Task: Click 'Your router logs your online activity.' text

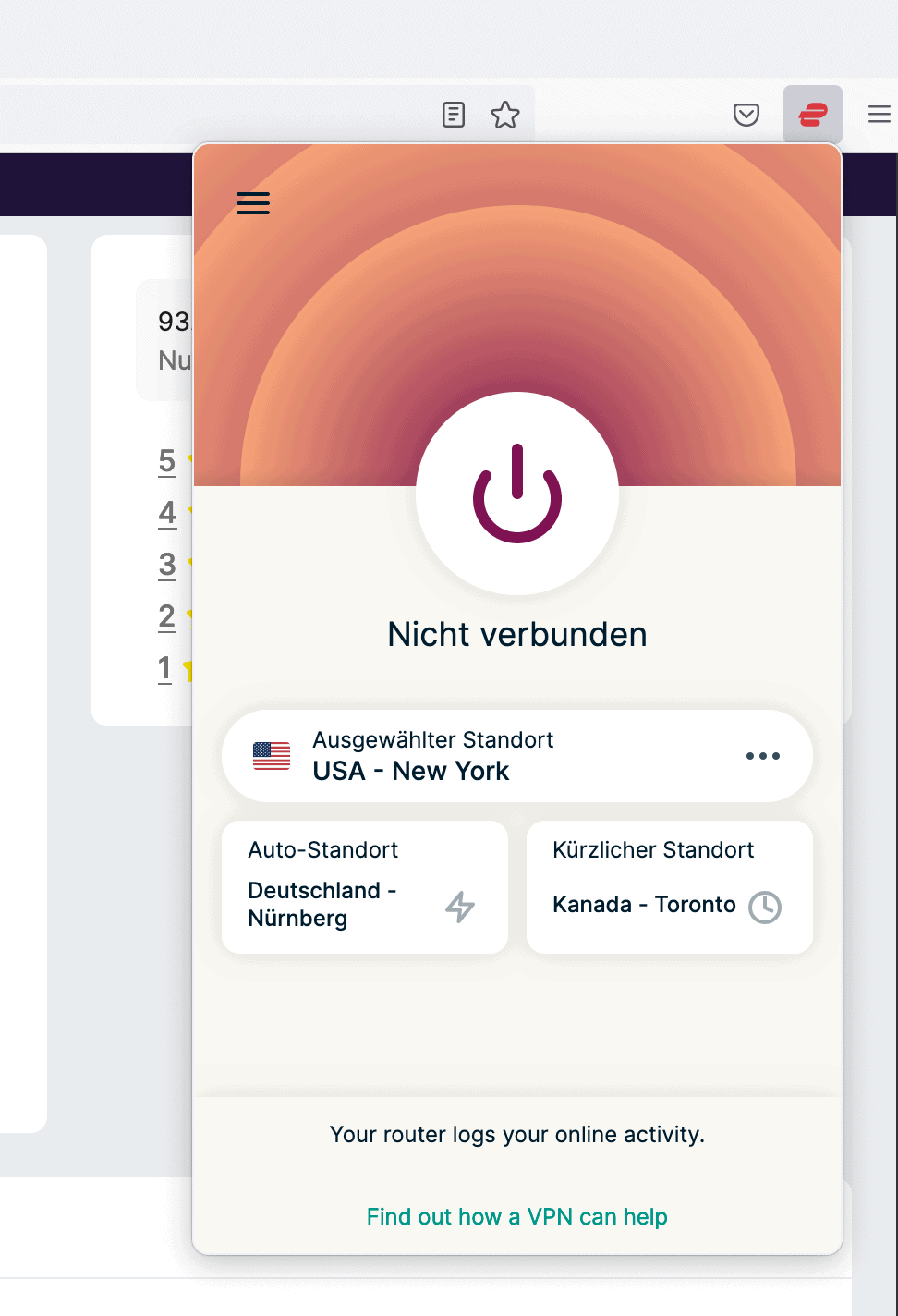Action: click(517, 1134)
